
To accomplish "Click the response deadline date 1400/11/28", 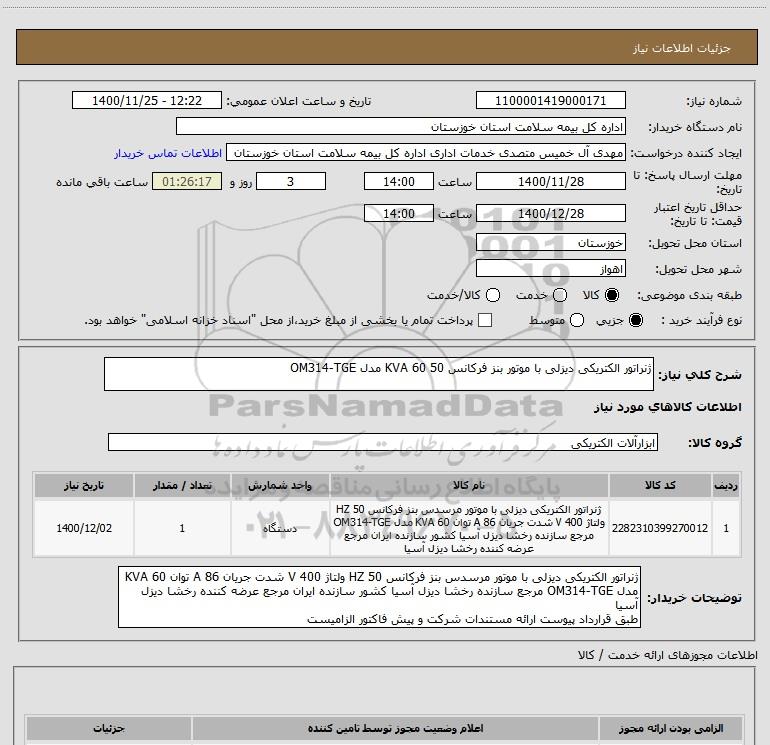I will (x=550, y=181).
